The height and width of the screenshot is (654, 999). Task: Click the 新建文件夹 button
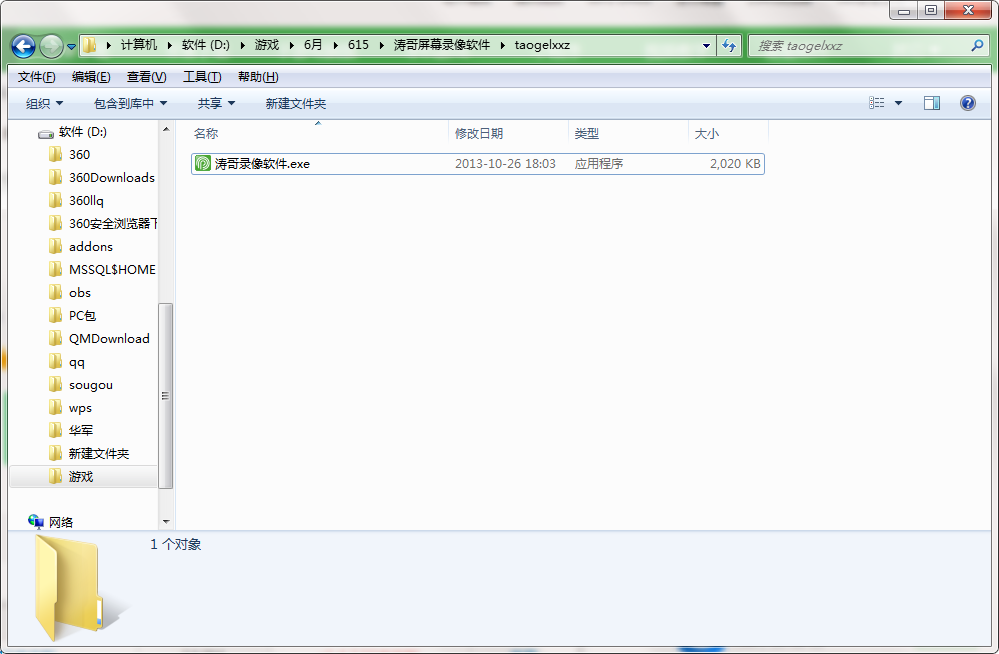[x=295, y=103]
